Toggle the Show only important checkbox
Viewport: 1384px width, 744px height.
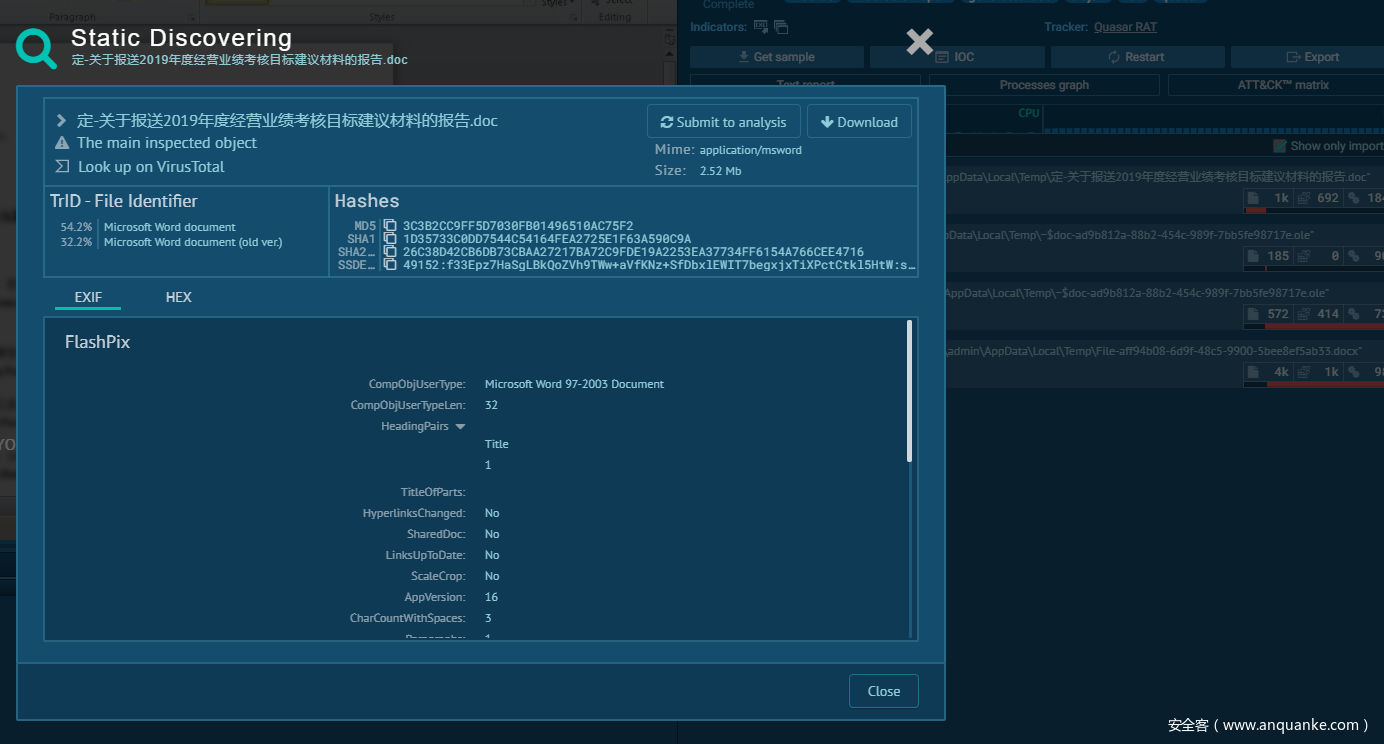pos(1280,146)
